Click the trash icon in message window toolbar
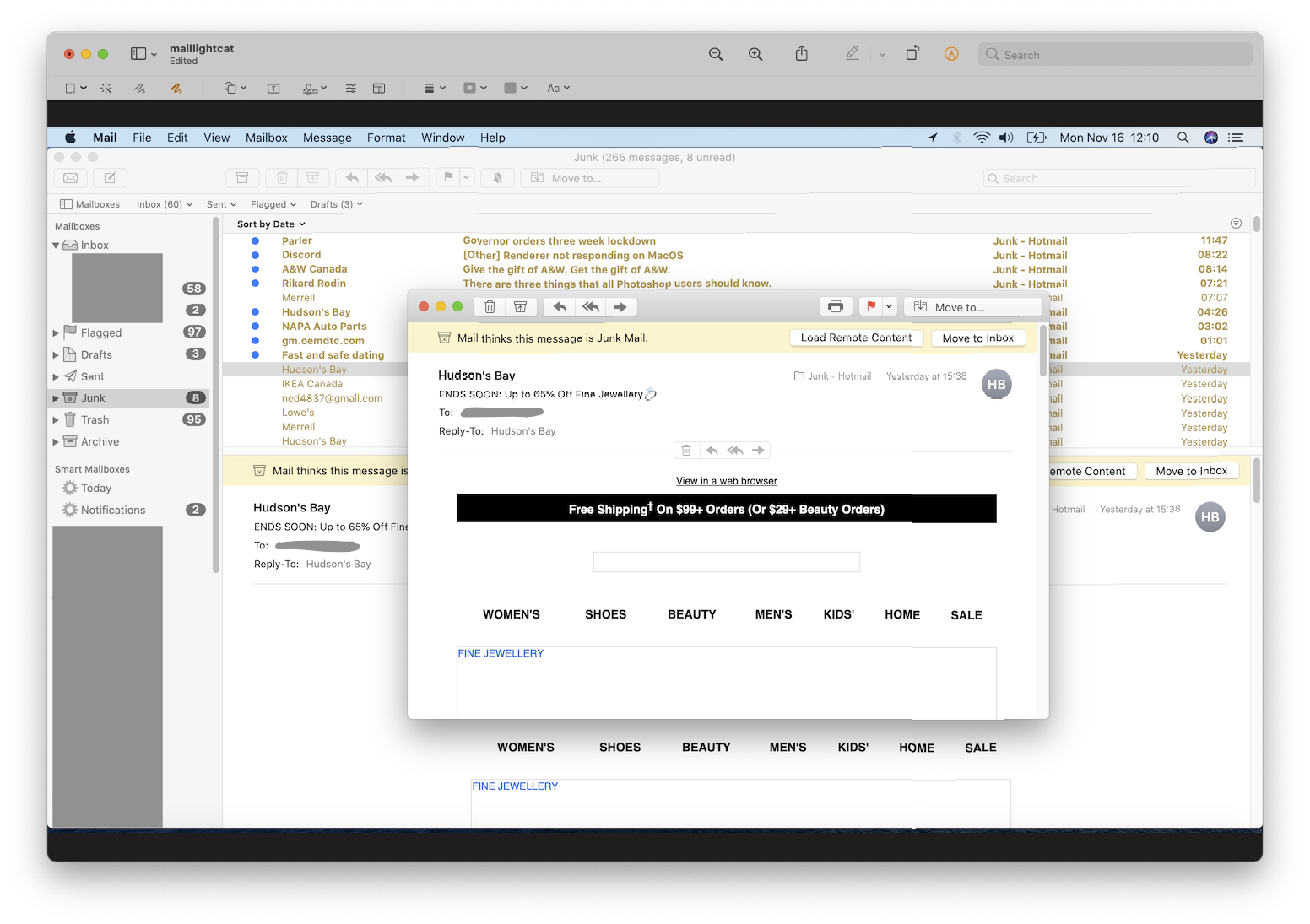Viewport: 1310px width, 924px height. pyautogui.click(x=490, y=307)
